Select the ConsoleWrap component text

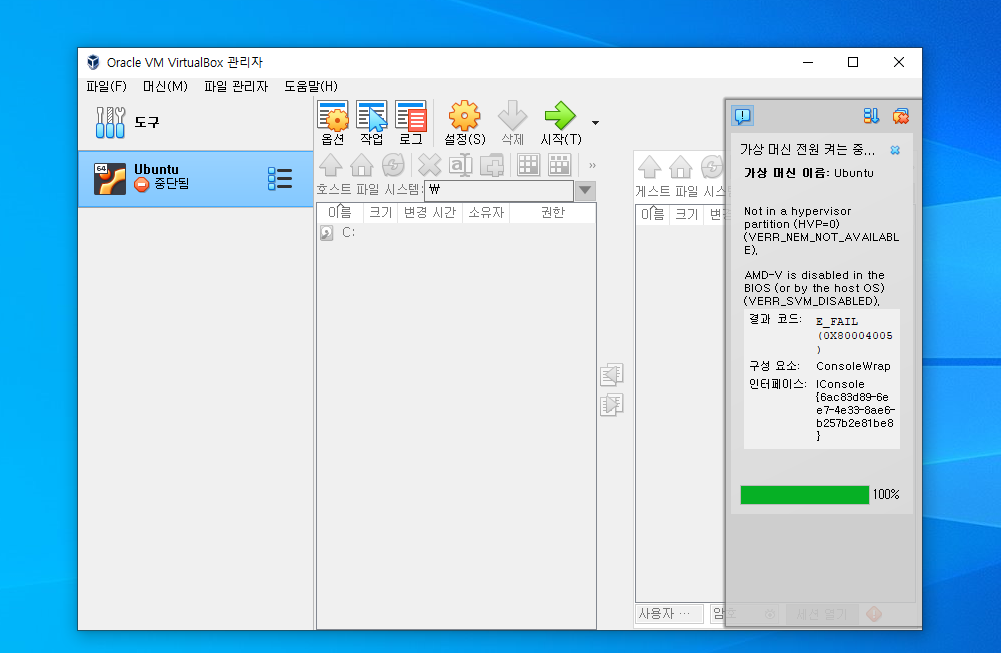(853, 366)
